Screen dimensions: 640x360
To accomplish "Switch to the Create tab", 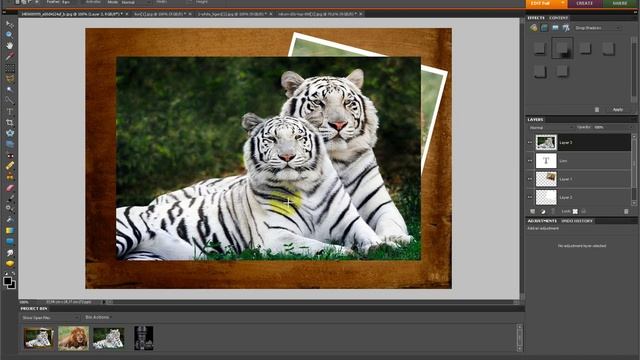I will 584,3.
